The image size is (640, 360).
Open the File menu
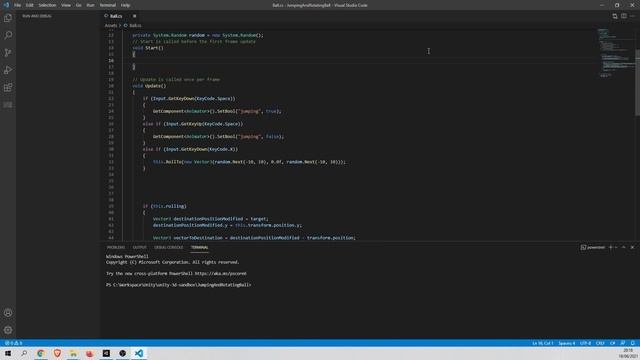[18, 5]
